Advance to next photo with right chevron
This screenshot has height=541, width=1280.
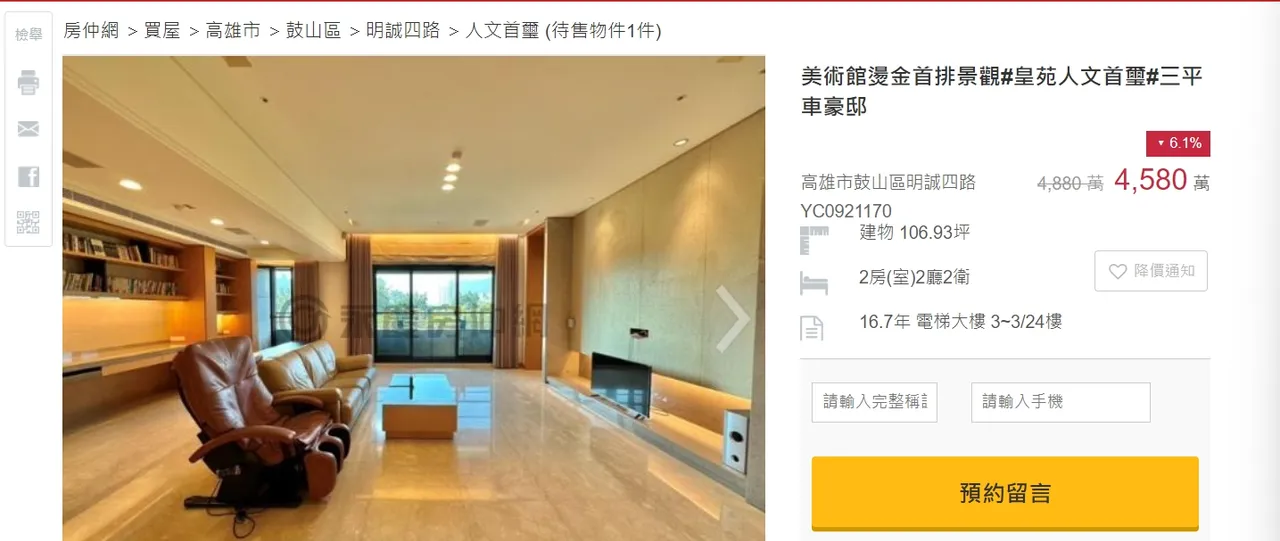[734, 319]
